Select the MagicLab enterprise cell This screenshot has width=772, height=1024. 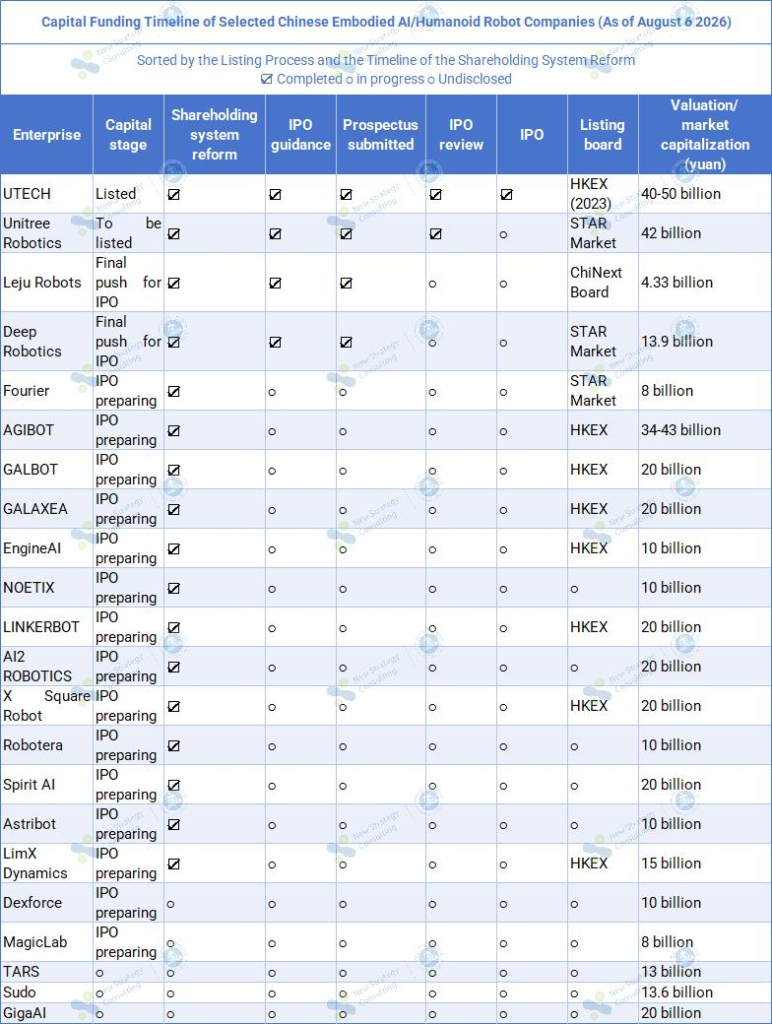[46, 942]
